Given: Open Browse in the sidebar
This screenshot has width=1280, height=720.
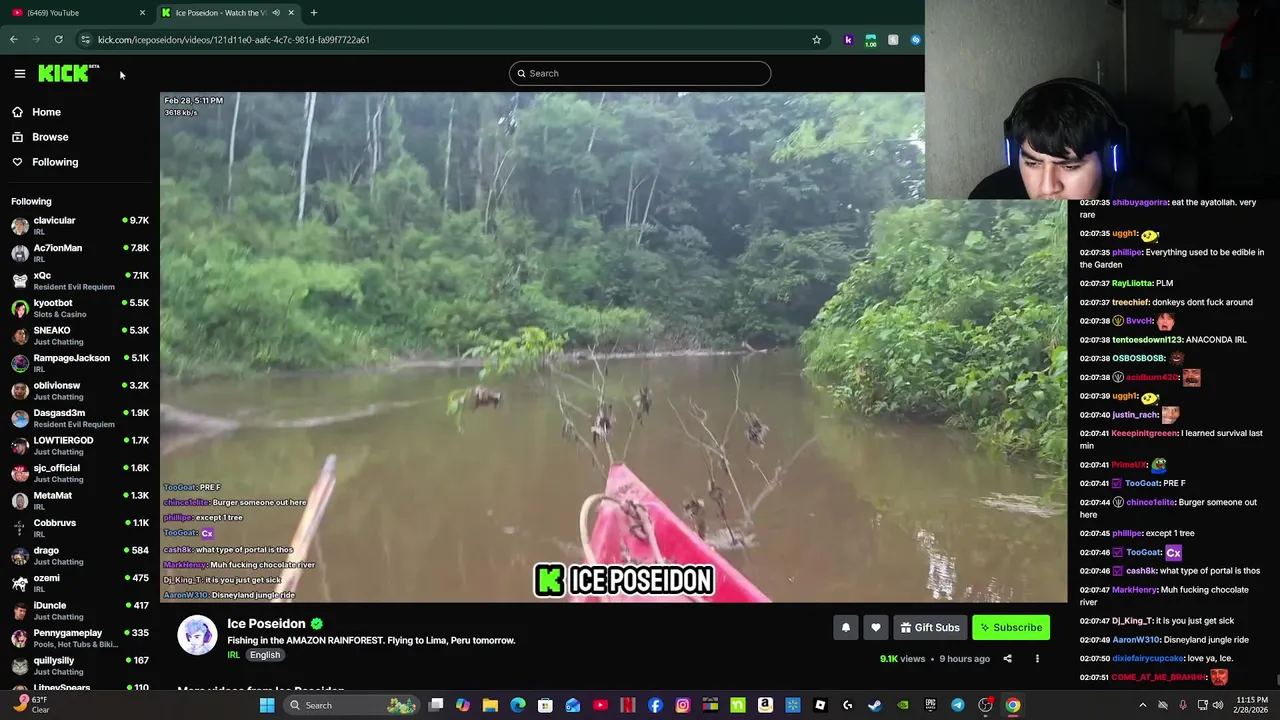Looking at the screenshot, I should (x=50, y=137).
